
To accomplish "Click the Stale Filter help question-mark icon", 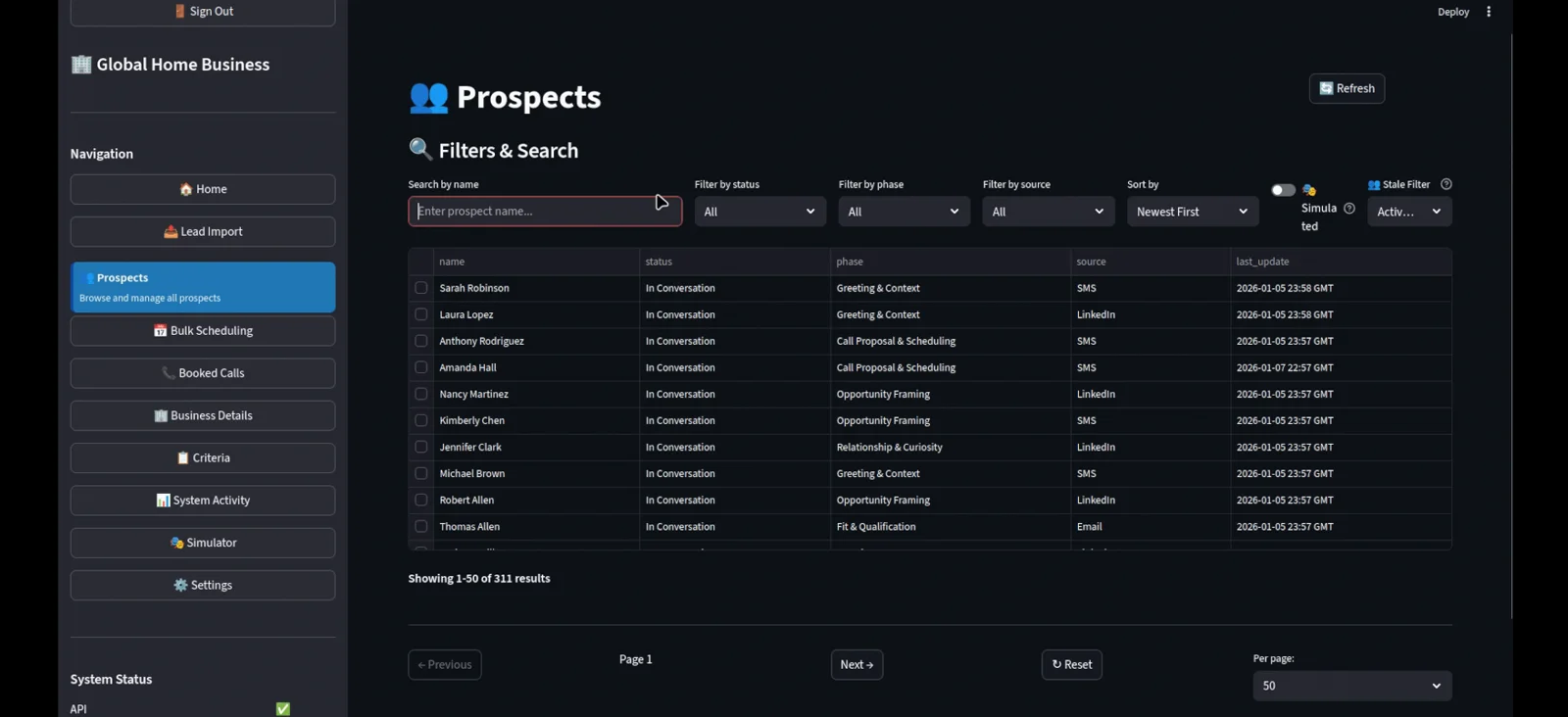I will pos(1446,184).
